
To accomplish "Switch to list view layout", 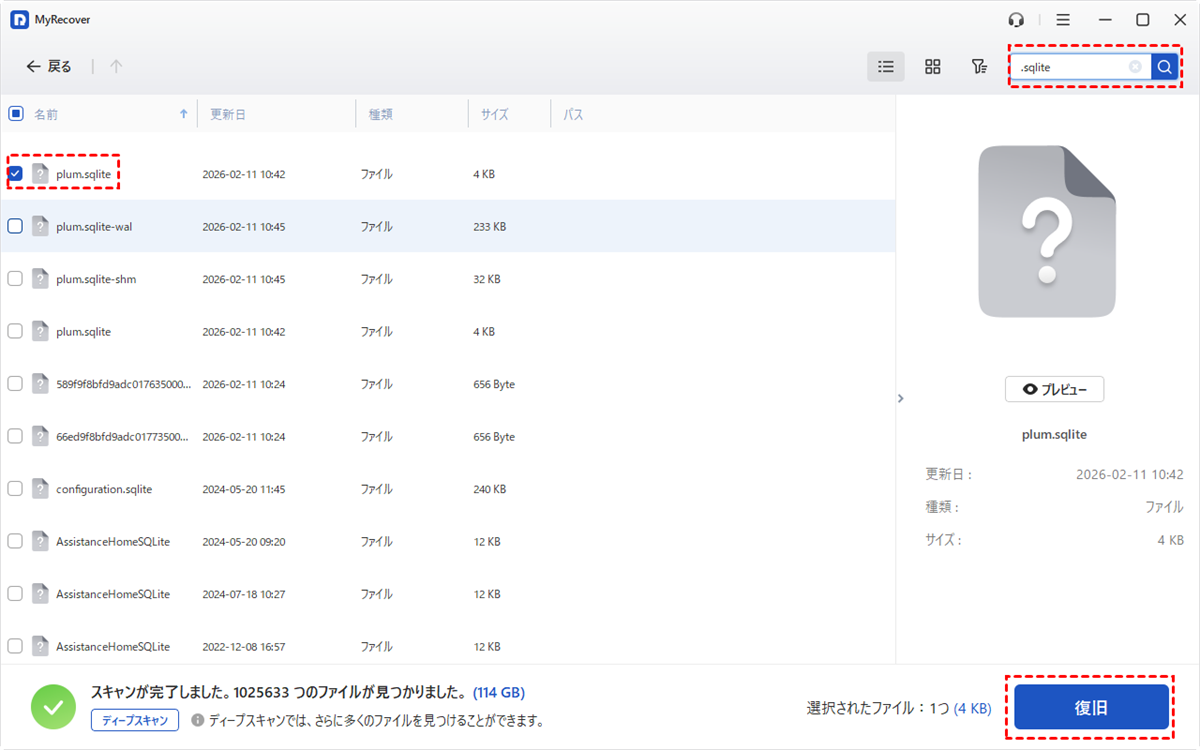I will pos(885,67).
